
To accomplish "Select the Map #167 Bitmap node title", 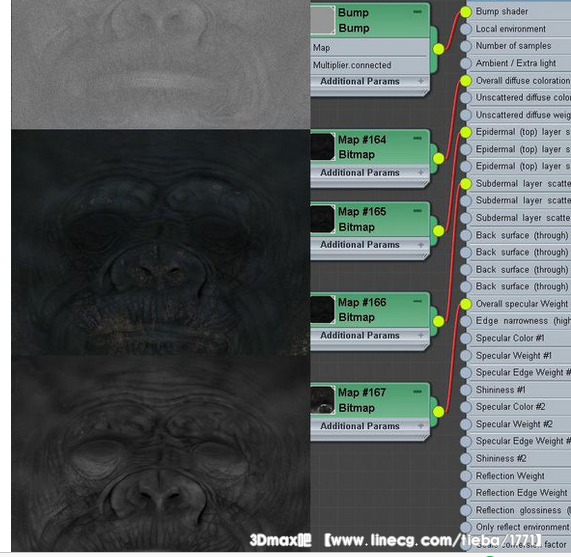I will [x=370, y=400].
